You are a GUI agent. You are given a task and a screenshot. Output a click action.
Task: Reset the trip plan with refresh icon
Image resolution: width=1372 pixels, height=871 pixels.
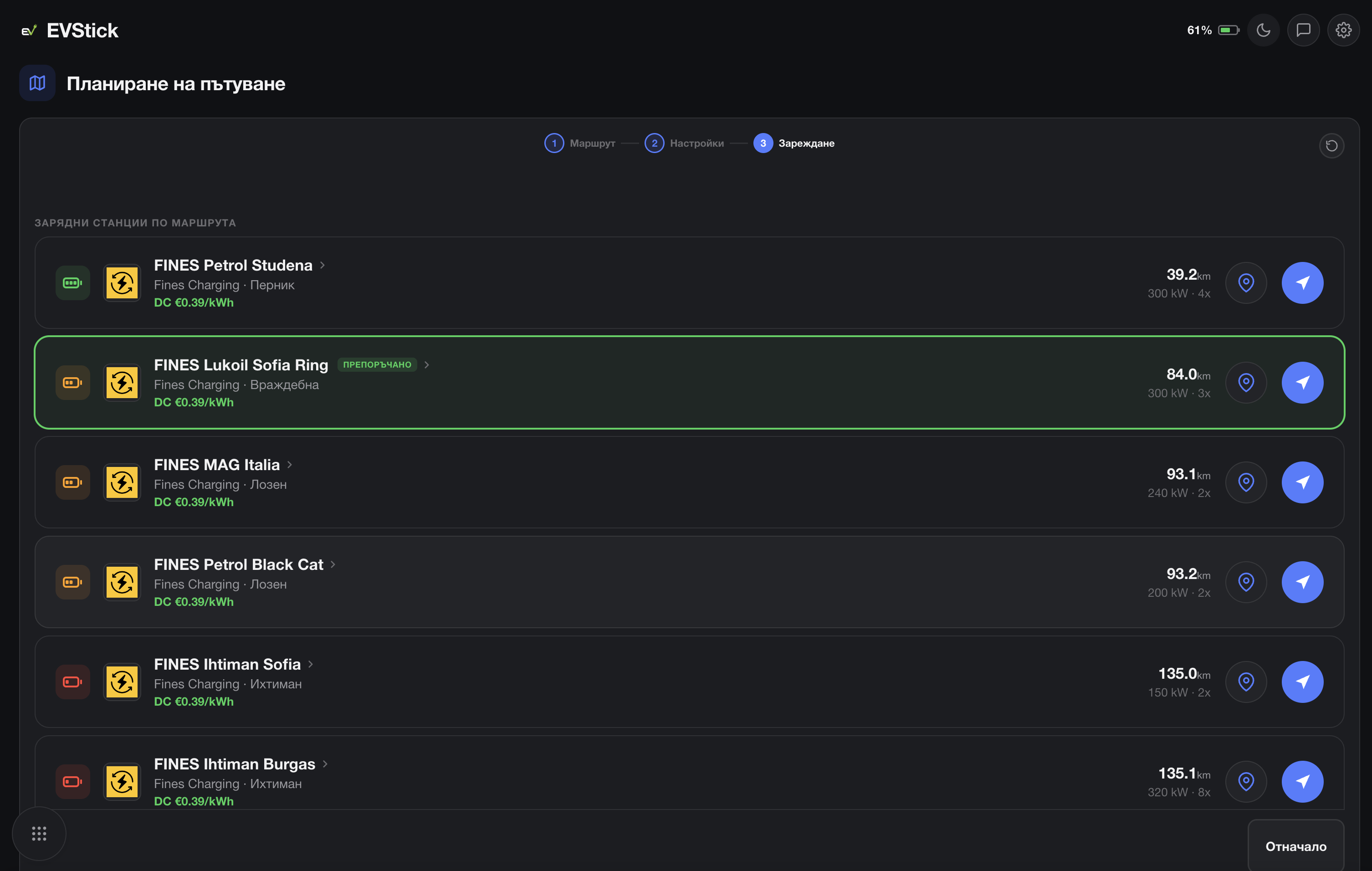coord(1331,146)
